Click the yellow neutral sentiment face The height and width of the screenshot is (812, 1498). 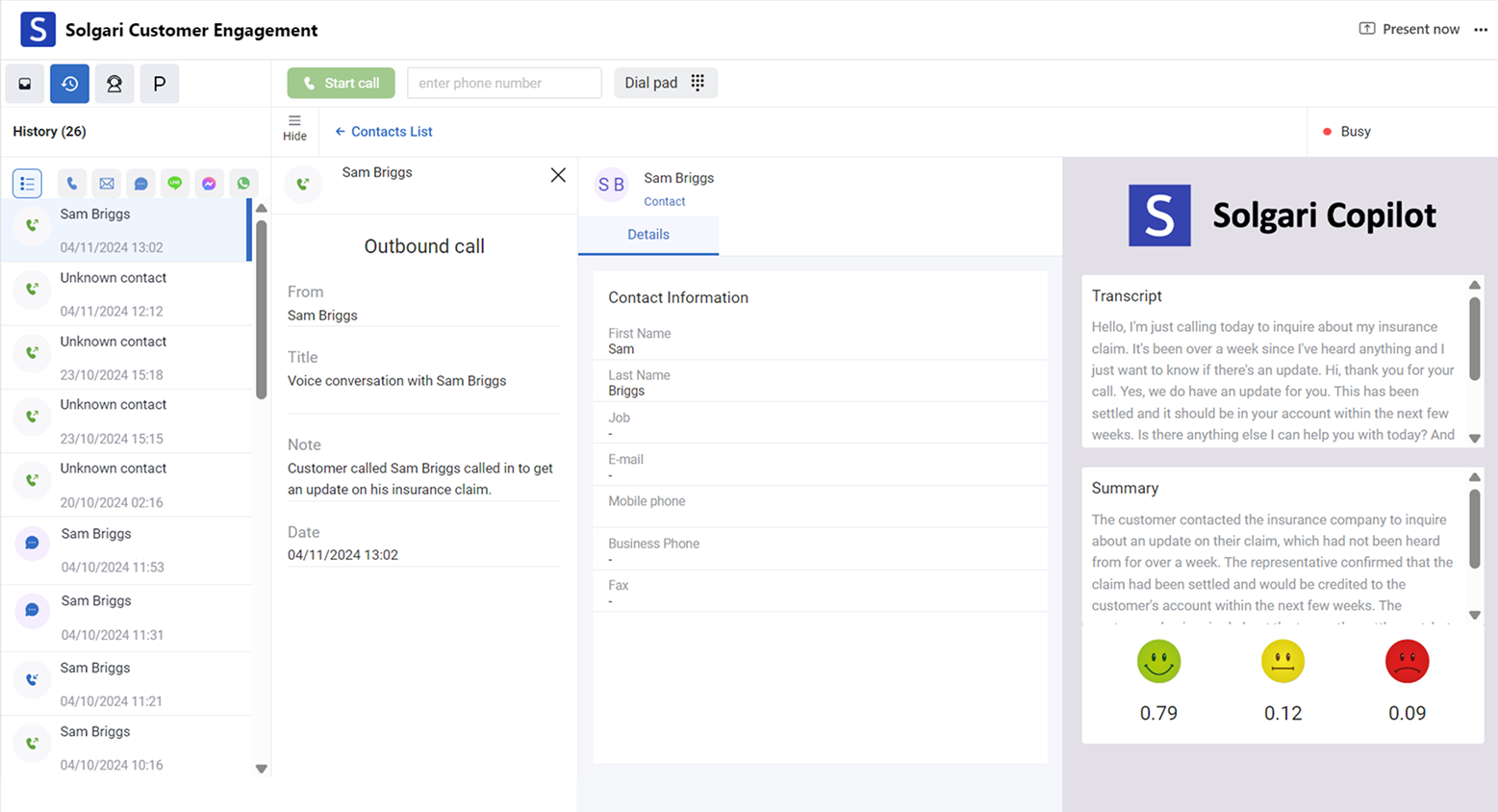point(1282,662)
